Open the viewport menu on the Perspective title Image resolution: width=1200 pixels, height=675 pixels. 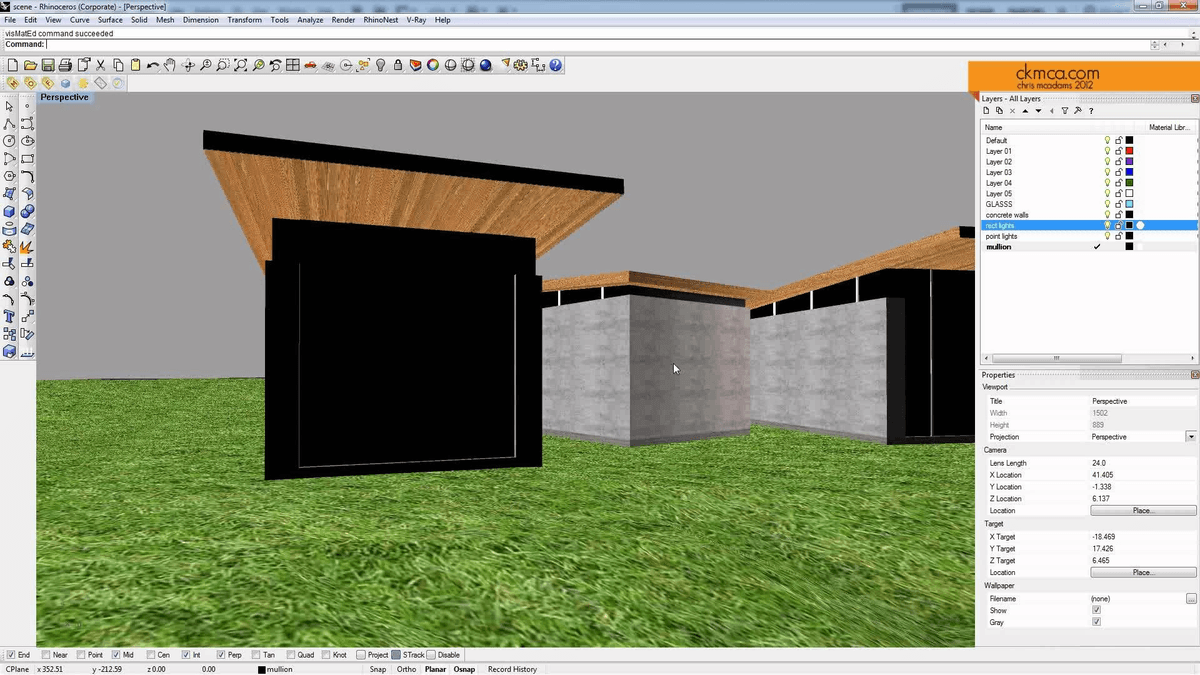pos(64,97)
